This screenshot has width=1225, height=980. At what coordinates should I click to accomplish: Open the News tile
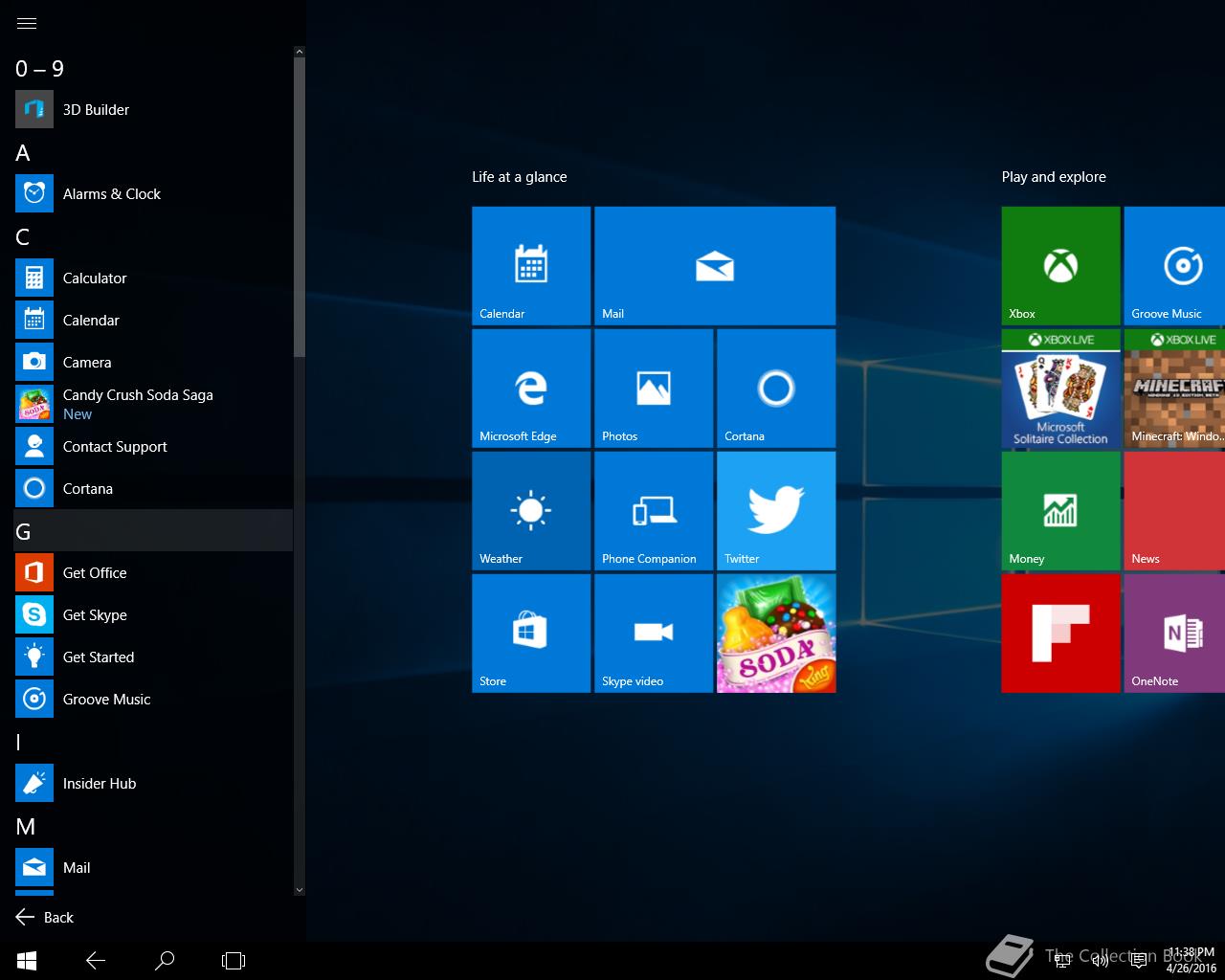point(1174,511)
